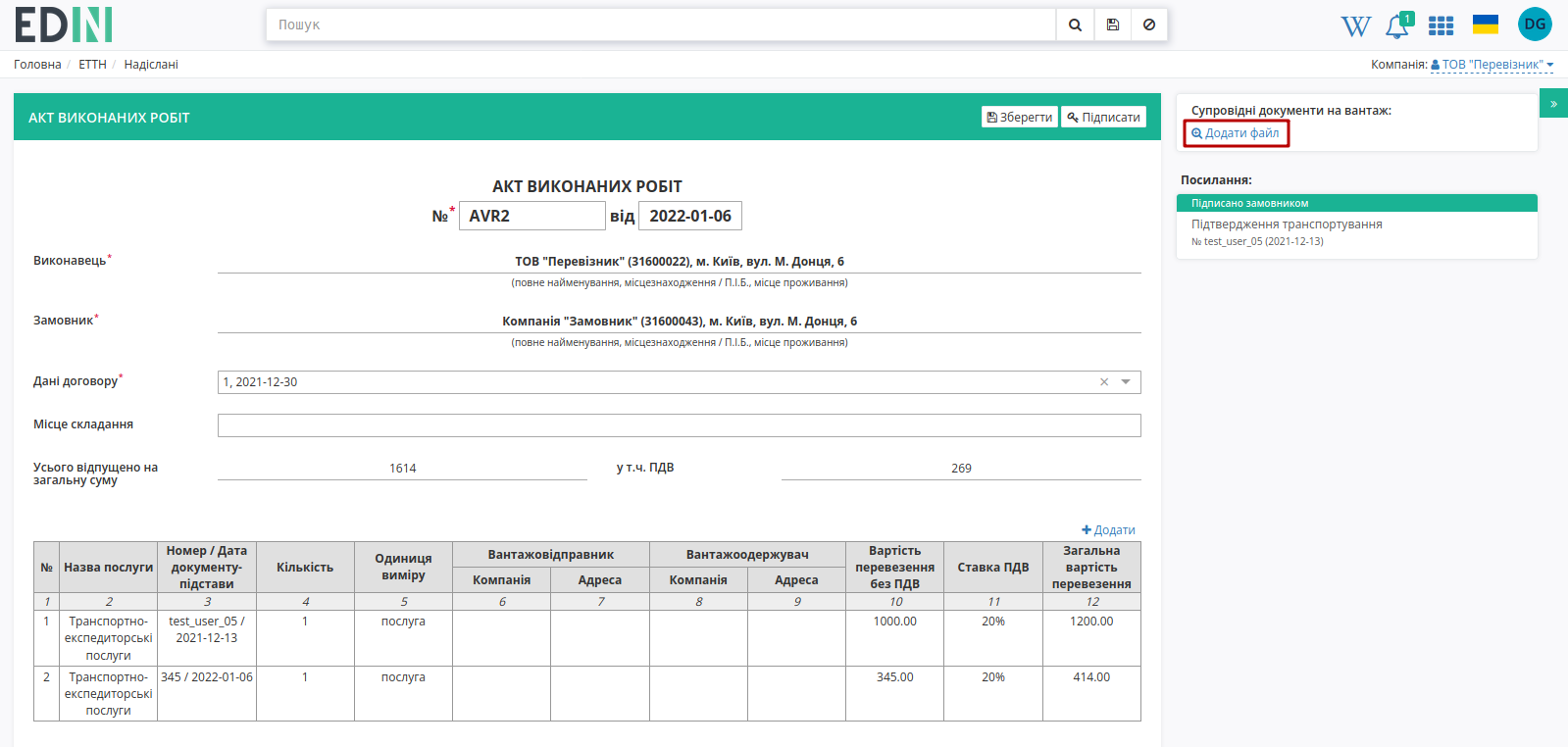Open the notifications bell
The image size is (1568, 747).
pyautogui.click(x=1397, y=26)
